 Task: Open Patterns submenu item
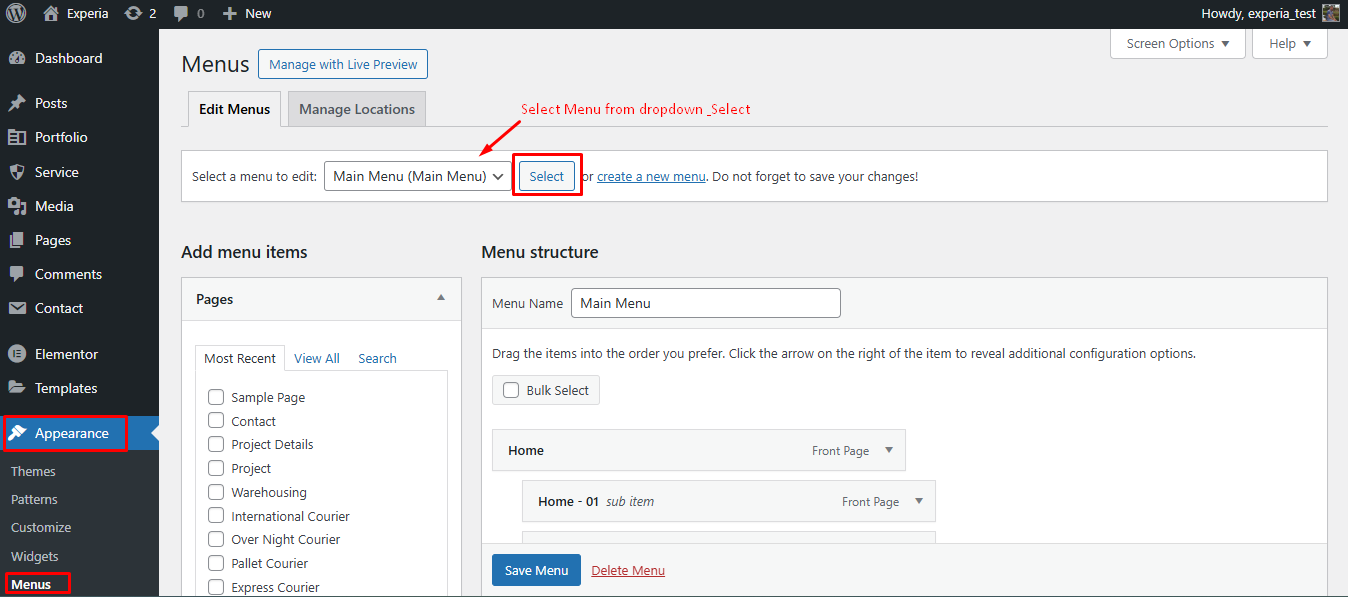(x=34, y=499)
